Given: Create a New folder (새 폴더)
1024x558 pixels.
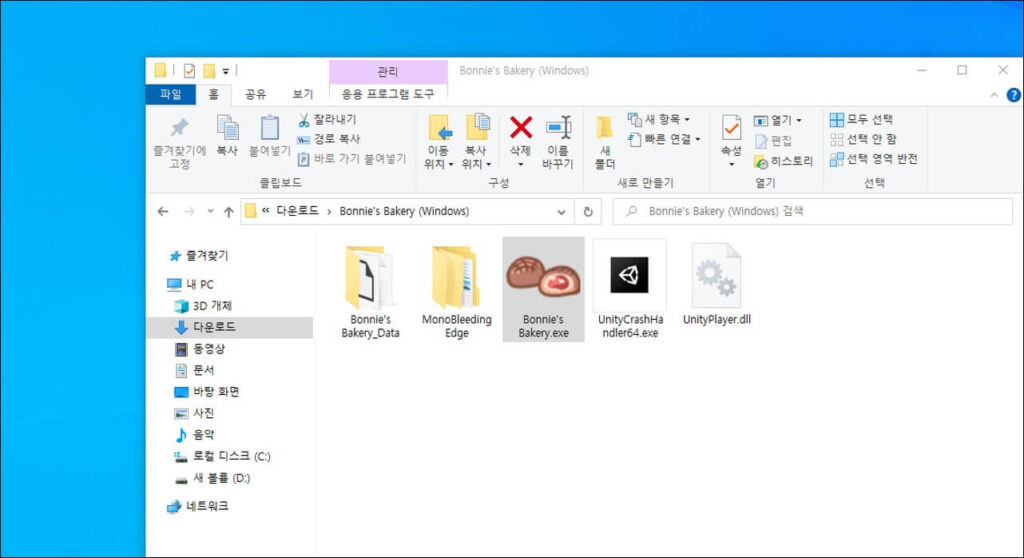Looking at the screenshot, I should pos(605,142).
